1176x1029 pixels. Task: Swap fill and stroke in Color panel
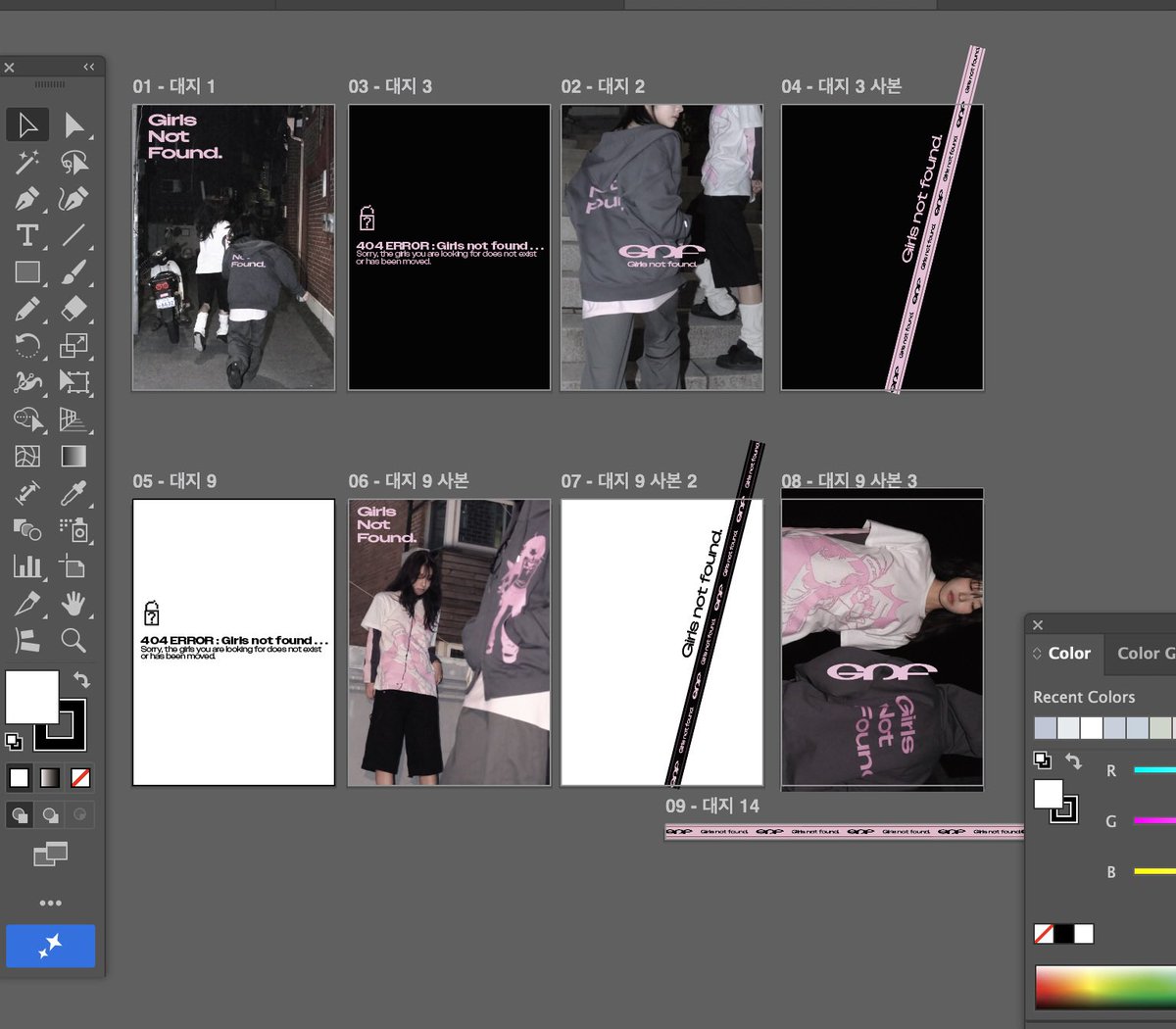[1073, 761]
